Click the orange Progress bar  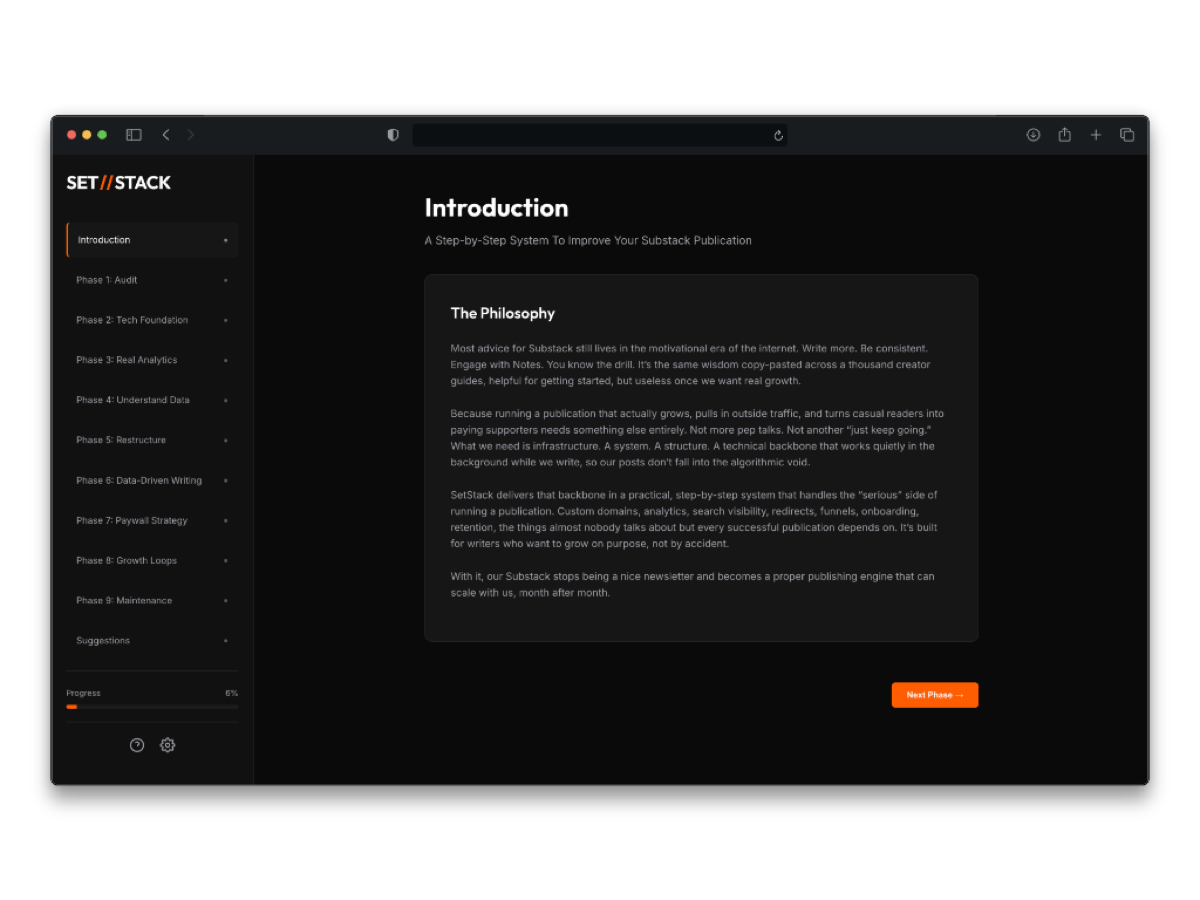tap(71, 706)
